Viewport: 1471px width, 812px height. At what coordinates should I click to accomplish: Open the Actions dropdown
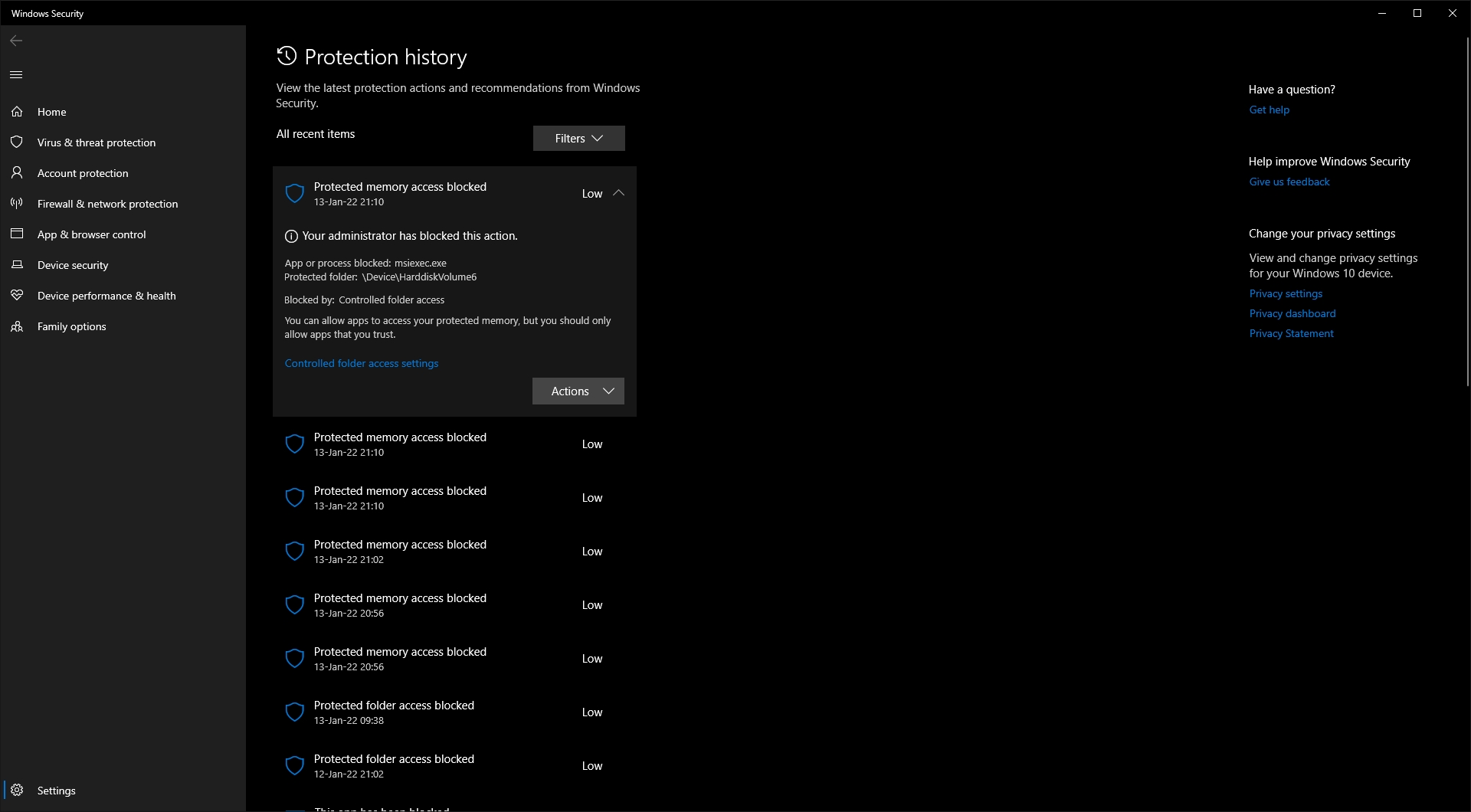pos(578,391)
